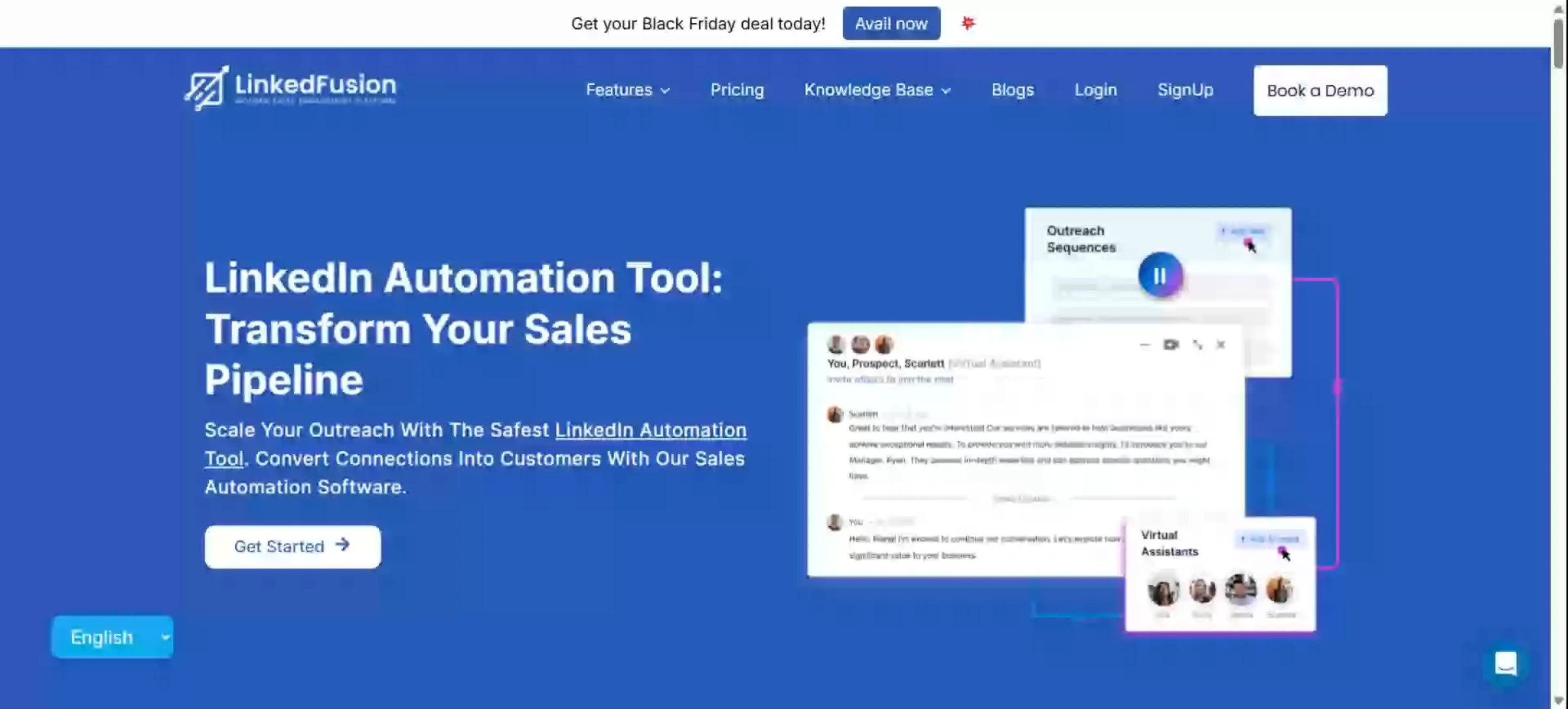Follow the LinkedIn Automation Tool hyperlink
The width and height of the screenshot is (1568, 709).
coord(650,431)
